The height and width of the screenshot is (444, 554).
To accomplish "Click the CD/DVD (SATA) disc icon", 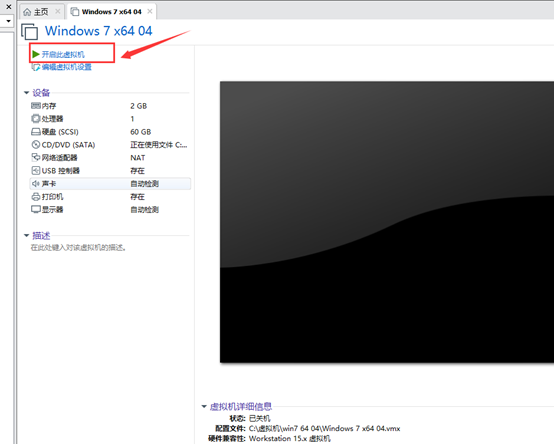I will tap(36, 144).
